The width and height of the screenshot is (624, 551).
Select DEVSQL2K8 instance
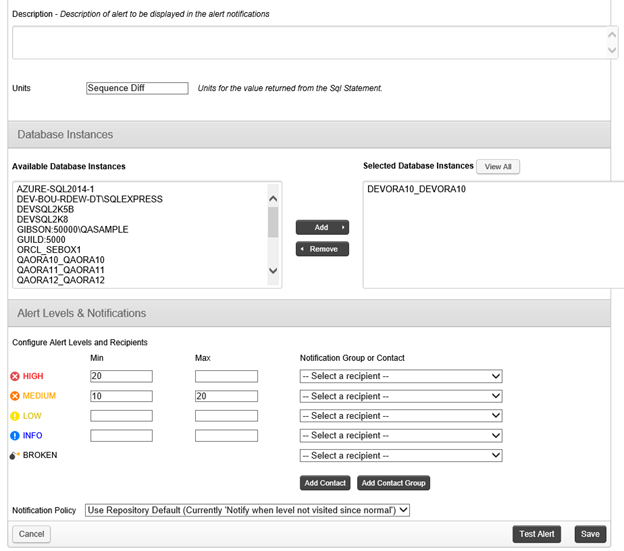tap(42, 219)
